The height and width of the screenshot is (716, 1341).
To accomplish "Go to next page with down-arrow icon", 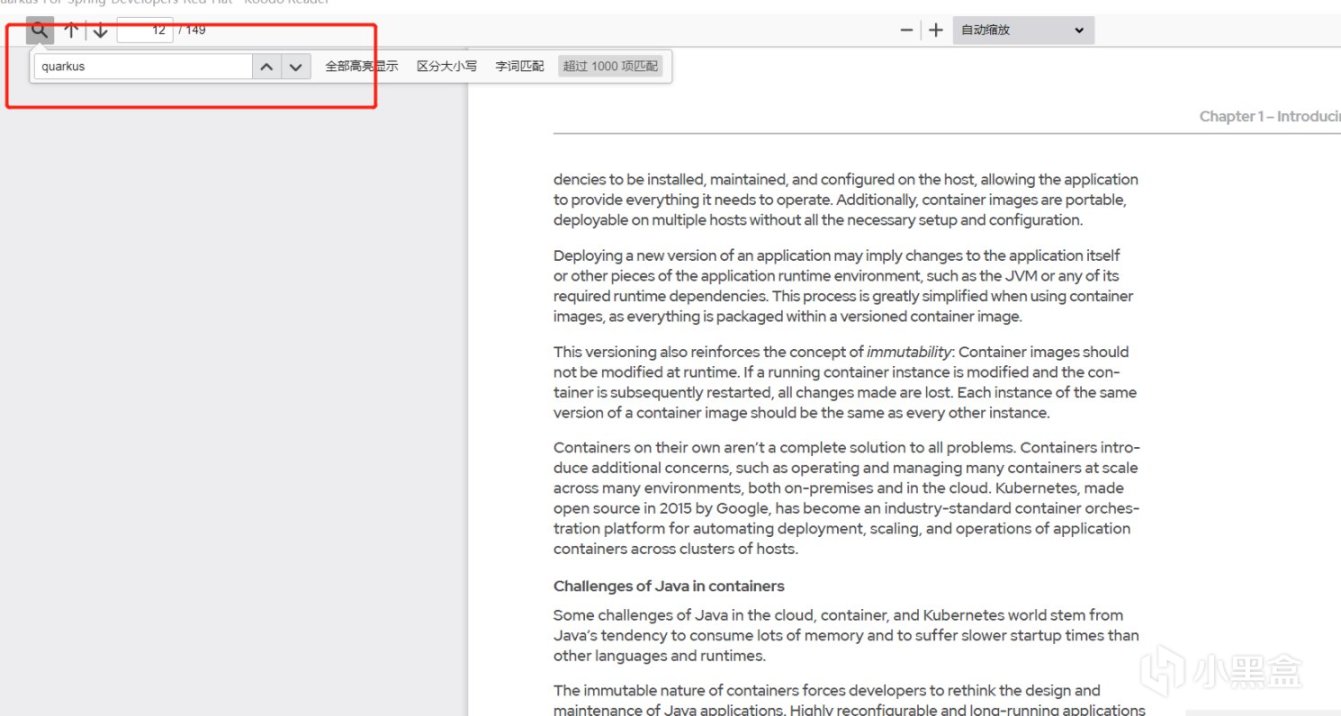I will click(100, 30).
